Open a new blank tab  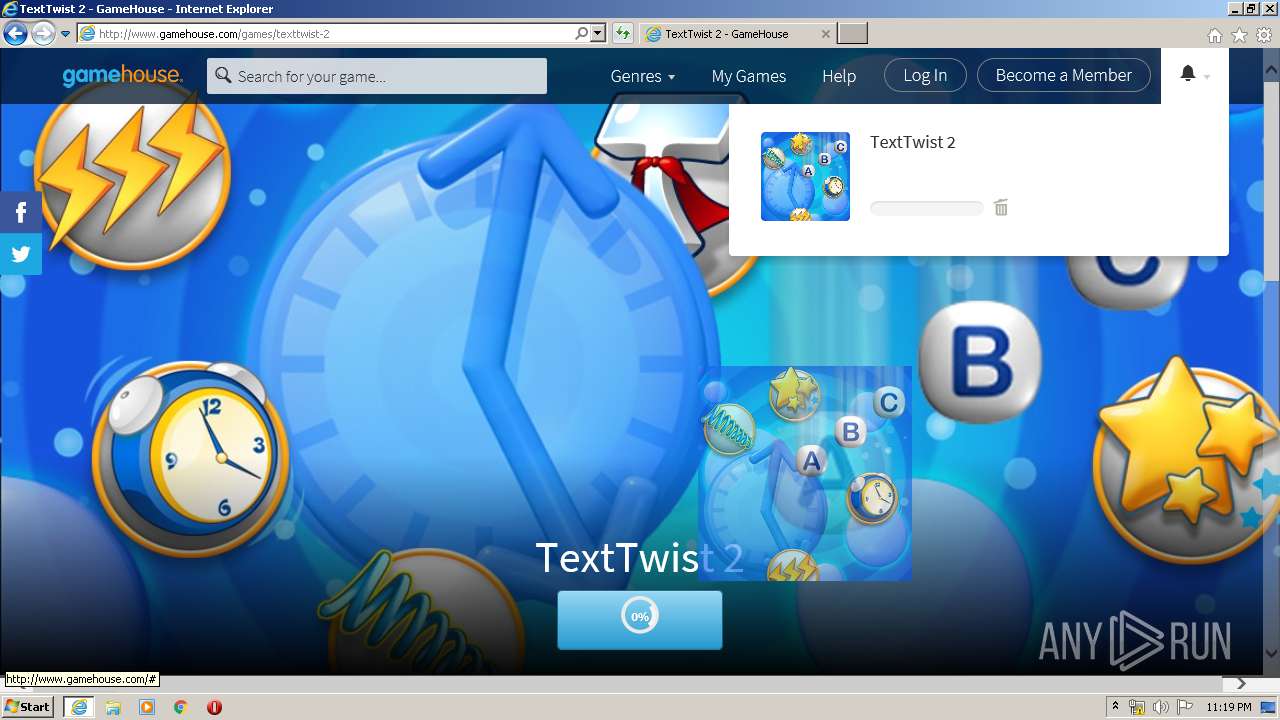(852, 34)
